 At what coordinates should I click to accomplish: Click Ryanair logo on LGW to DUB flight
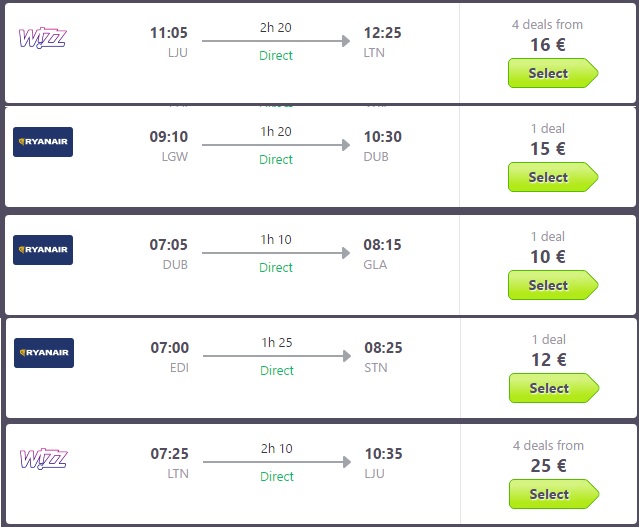click(x=43, y=142)
